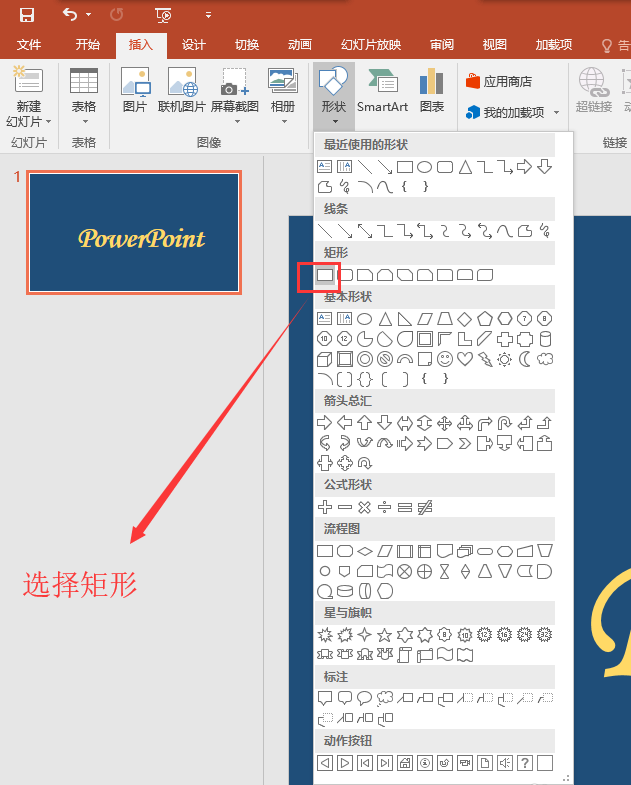
Task: Switch to the 幻灯片放映 tab
Action: coord(371,45)
